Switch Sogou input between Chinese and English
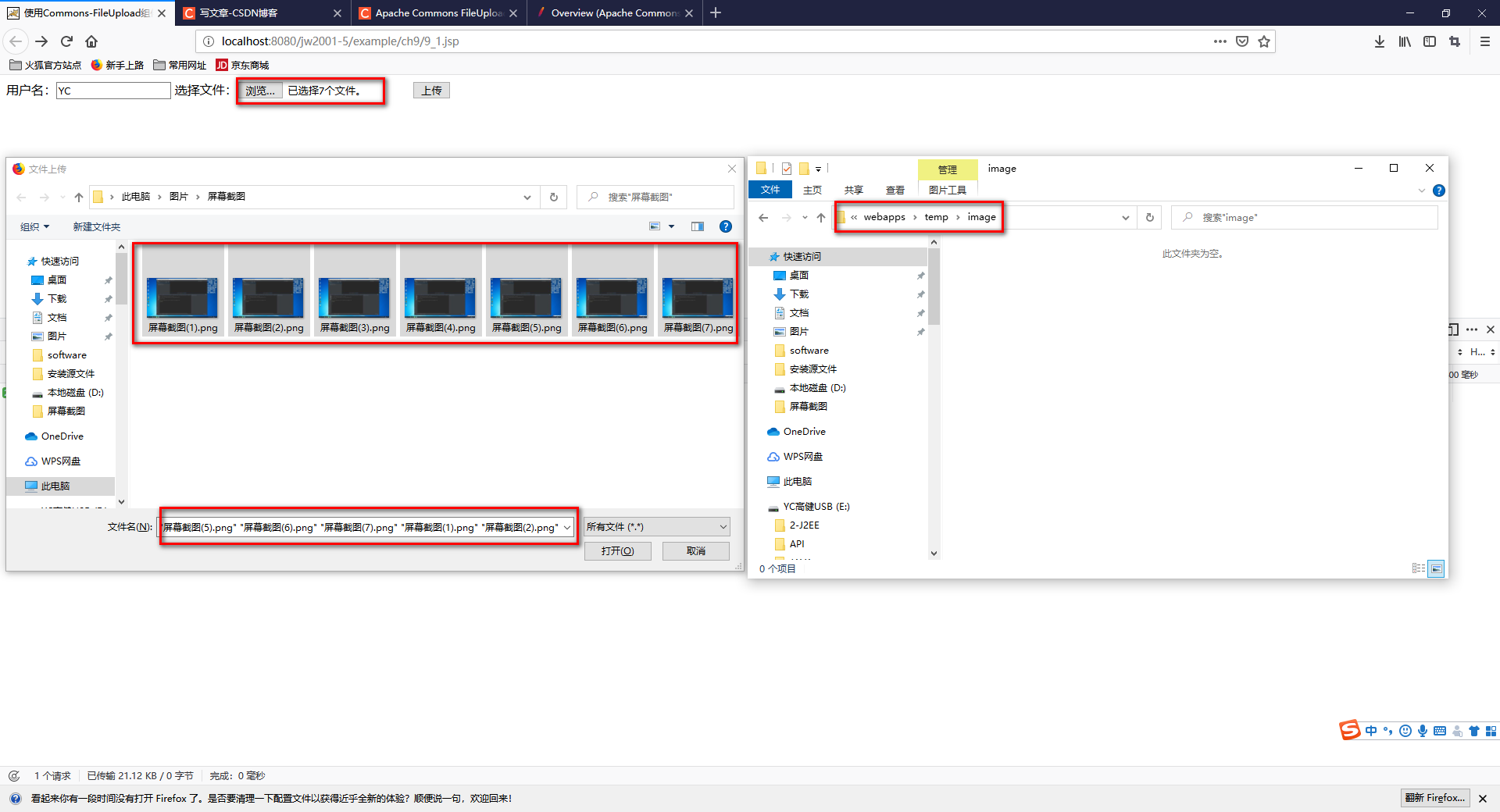 click(1371, 731)
